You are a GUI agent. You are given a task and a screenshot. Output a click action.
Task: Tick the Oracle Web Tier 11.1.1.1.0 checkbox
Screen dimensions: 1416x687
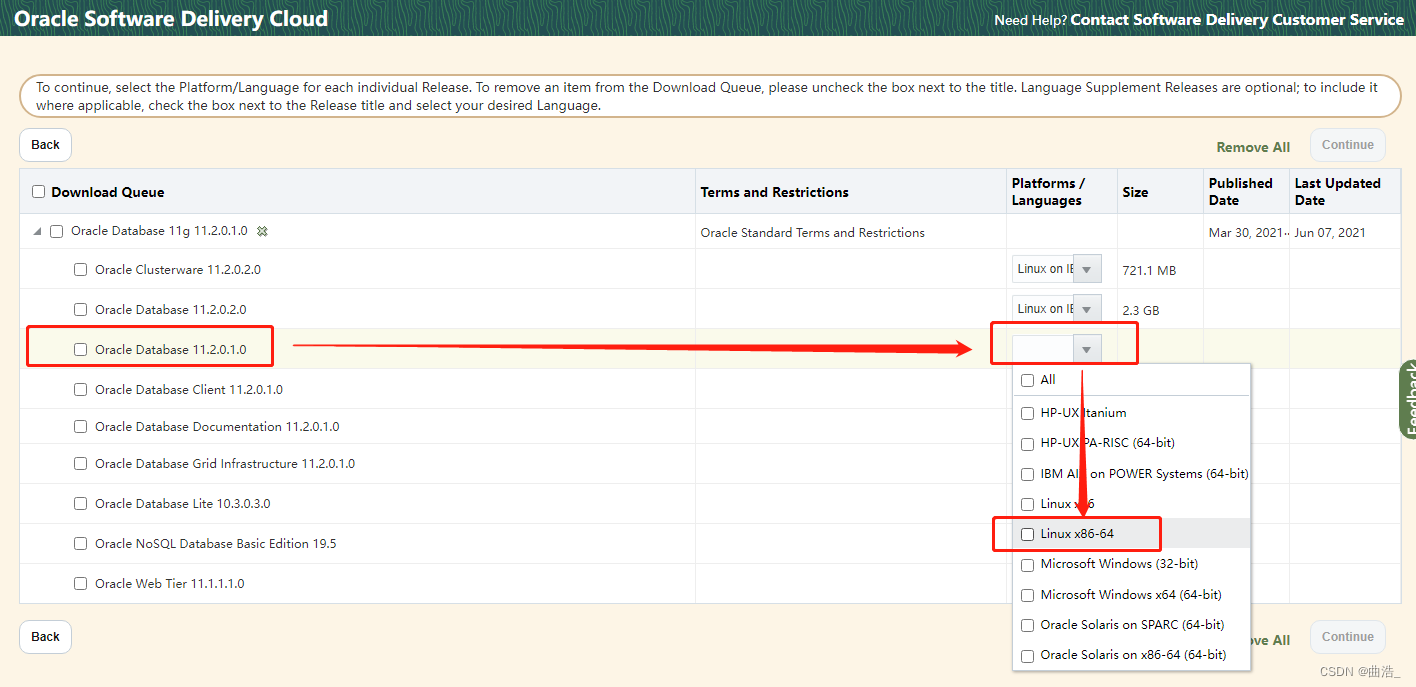click(81, 583)
